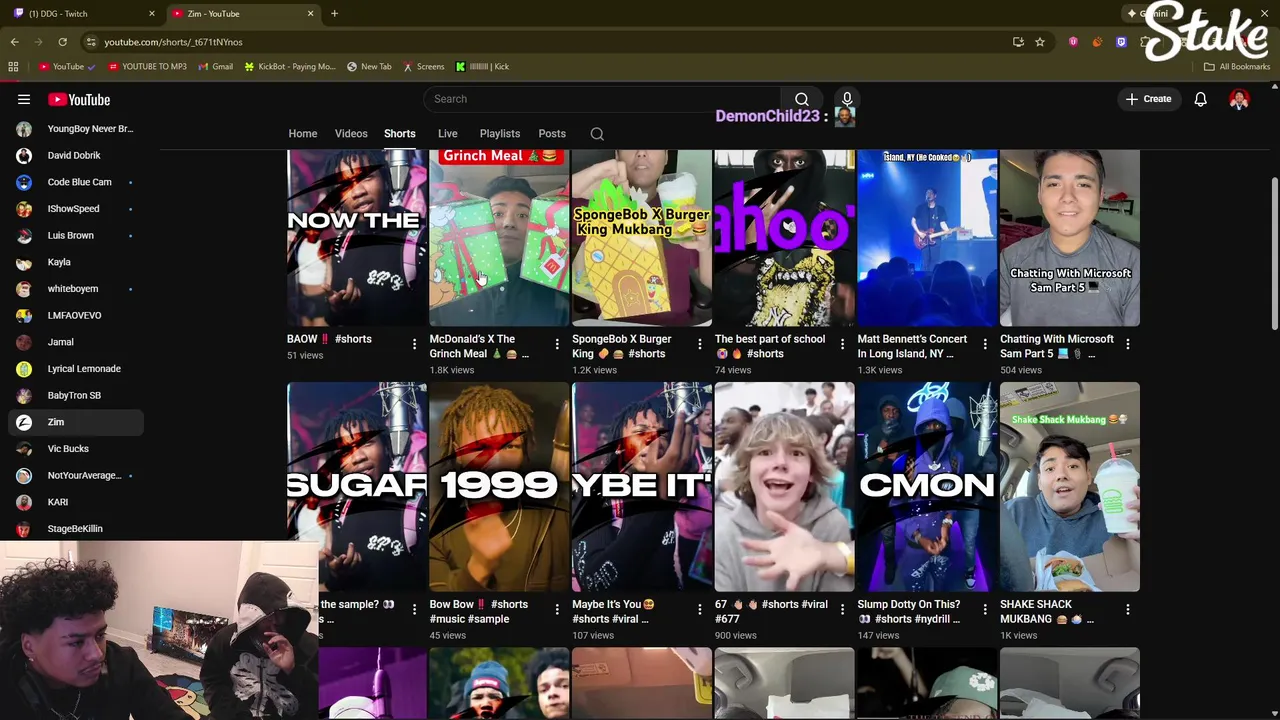Play the 1999 Bow Bow short thumbnail

[x=499, y=487]
